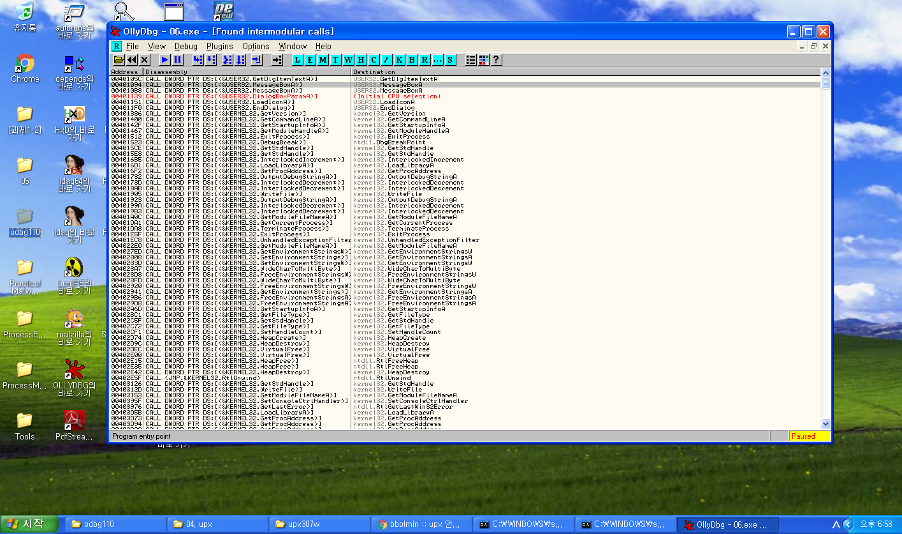The height and width of the screenshot is (534, 902).
Task: Open the File menu
Action: click(x=132, y=46)
